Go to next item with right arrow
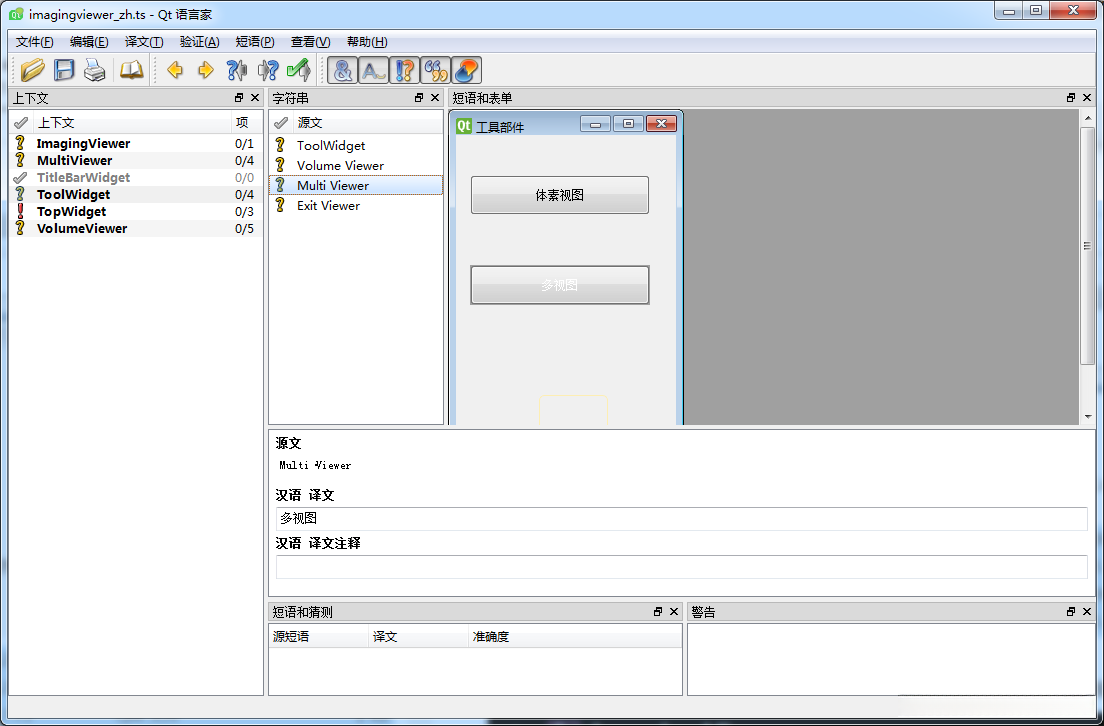Image resolution: width=1104 pixels, height=726 pixels. tap(206, 70)
